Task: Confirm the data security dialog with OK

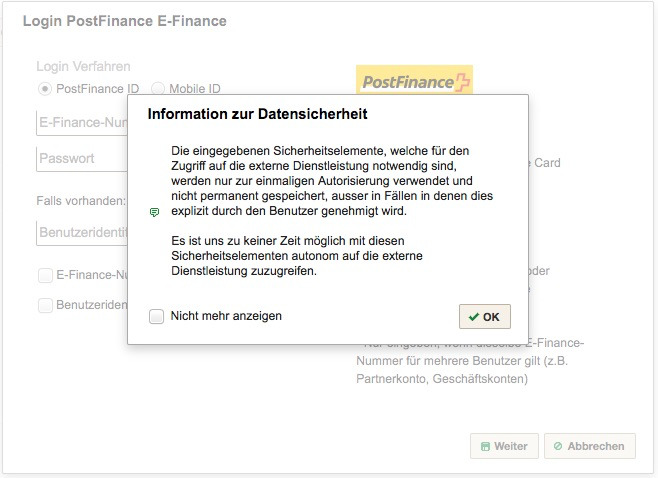Action: [485, 316]
